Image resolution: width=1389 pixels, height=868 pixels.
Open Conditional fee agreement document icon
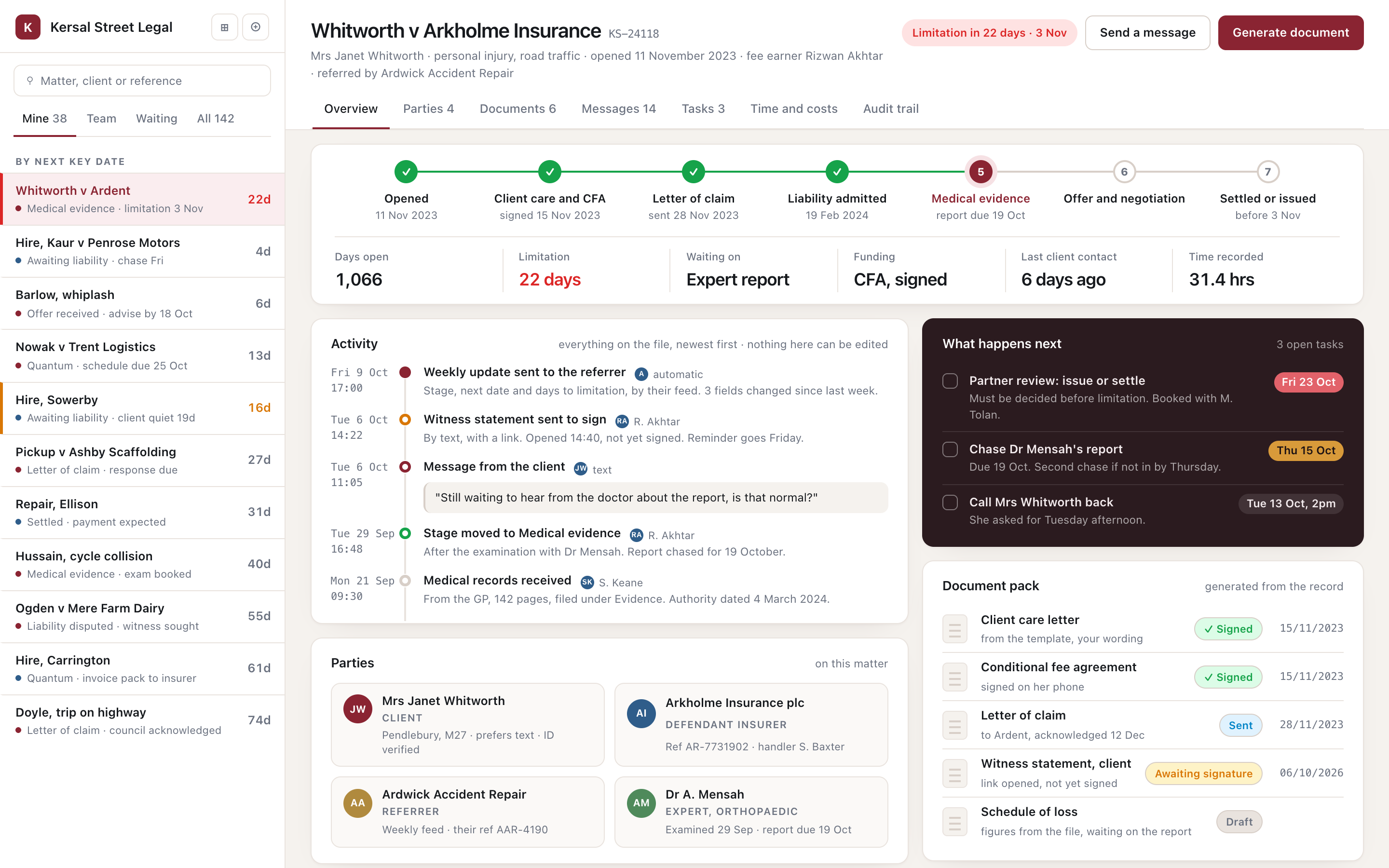(x=954, y=678)
